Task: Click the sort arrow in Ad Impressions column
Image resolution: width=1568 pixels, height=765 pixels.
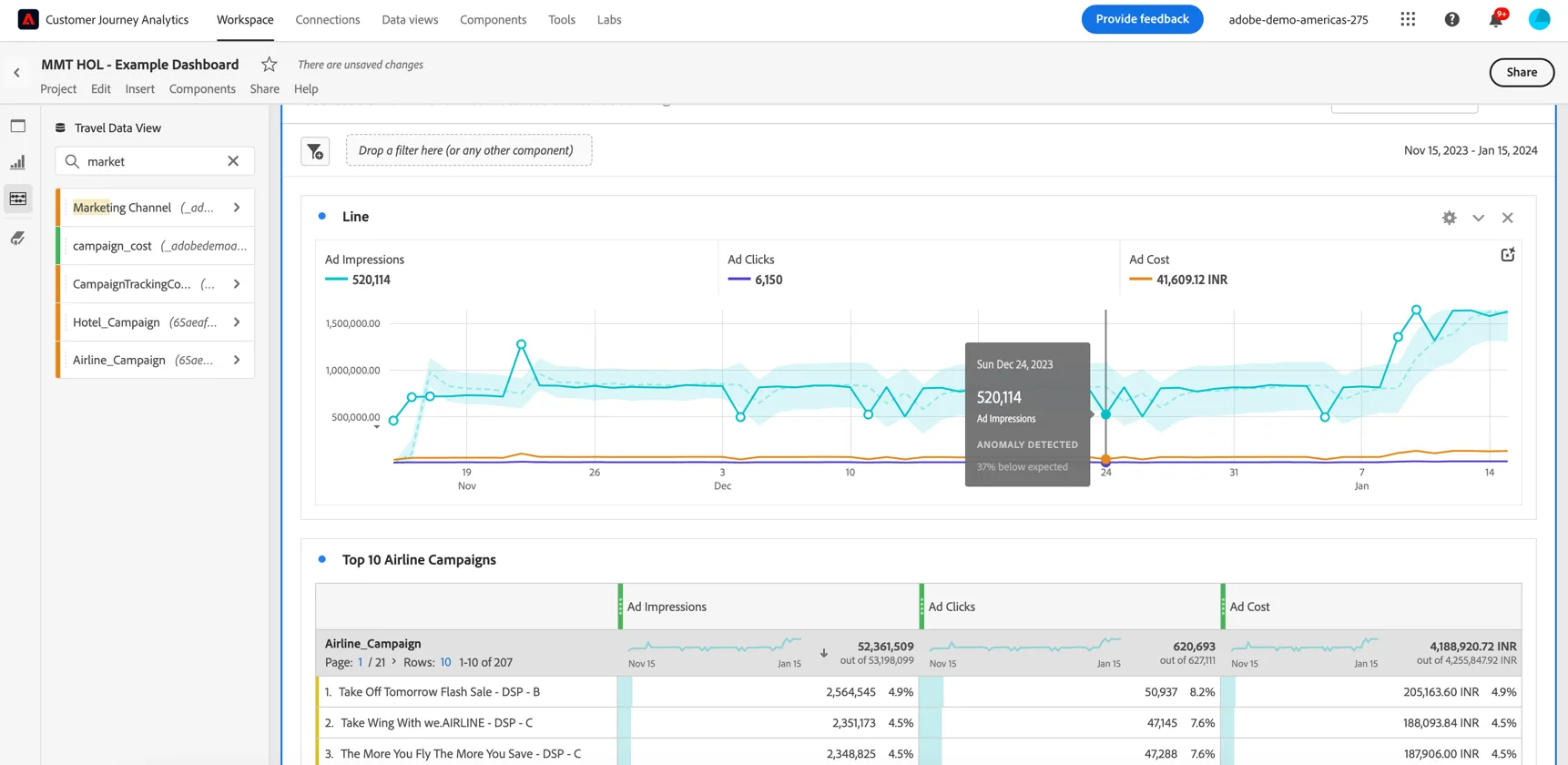Action: (824, 653)
